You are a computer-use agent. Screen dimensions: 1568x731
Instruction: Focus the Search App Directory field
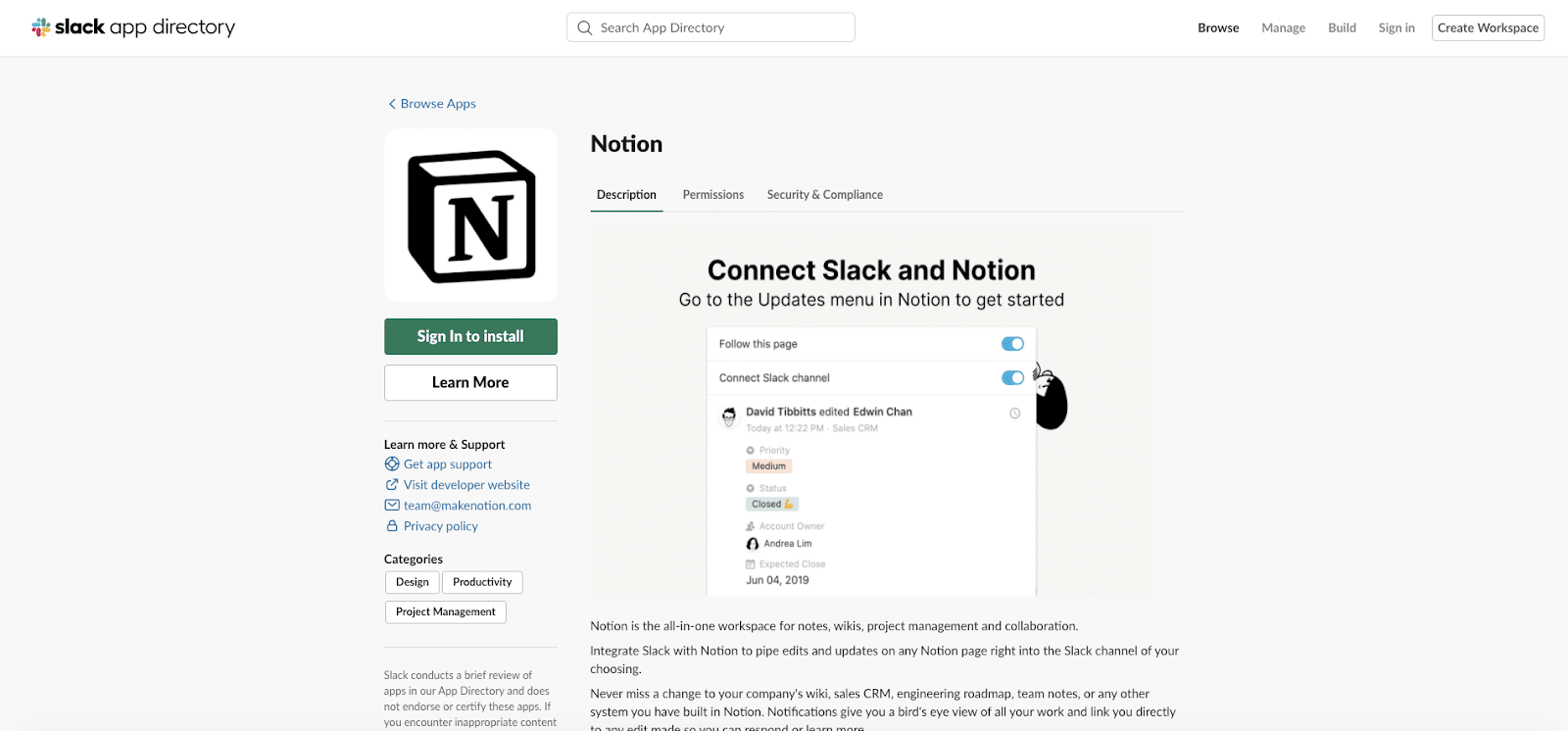[710, 27]
